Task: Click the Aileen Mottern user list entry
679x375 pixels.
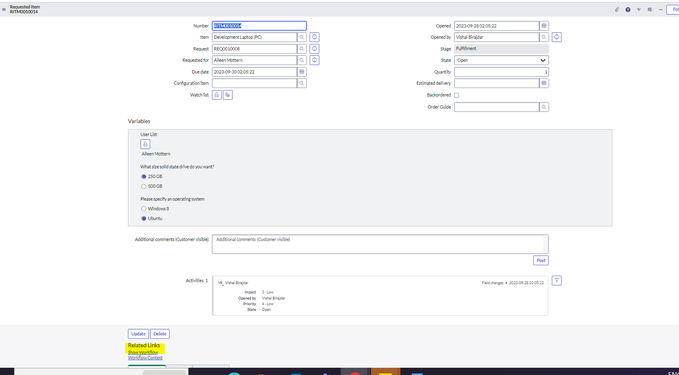Action: click(155, 154)
